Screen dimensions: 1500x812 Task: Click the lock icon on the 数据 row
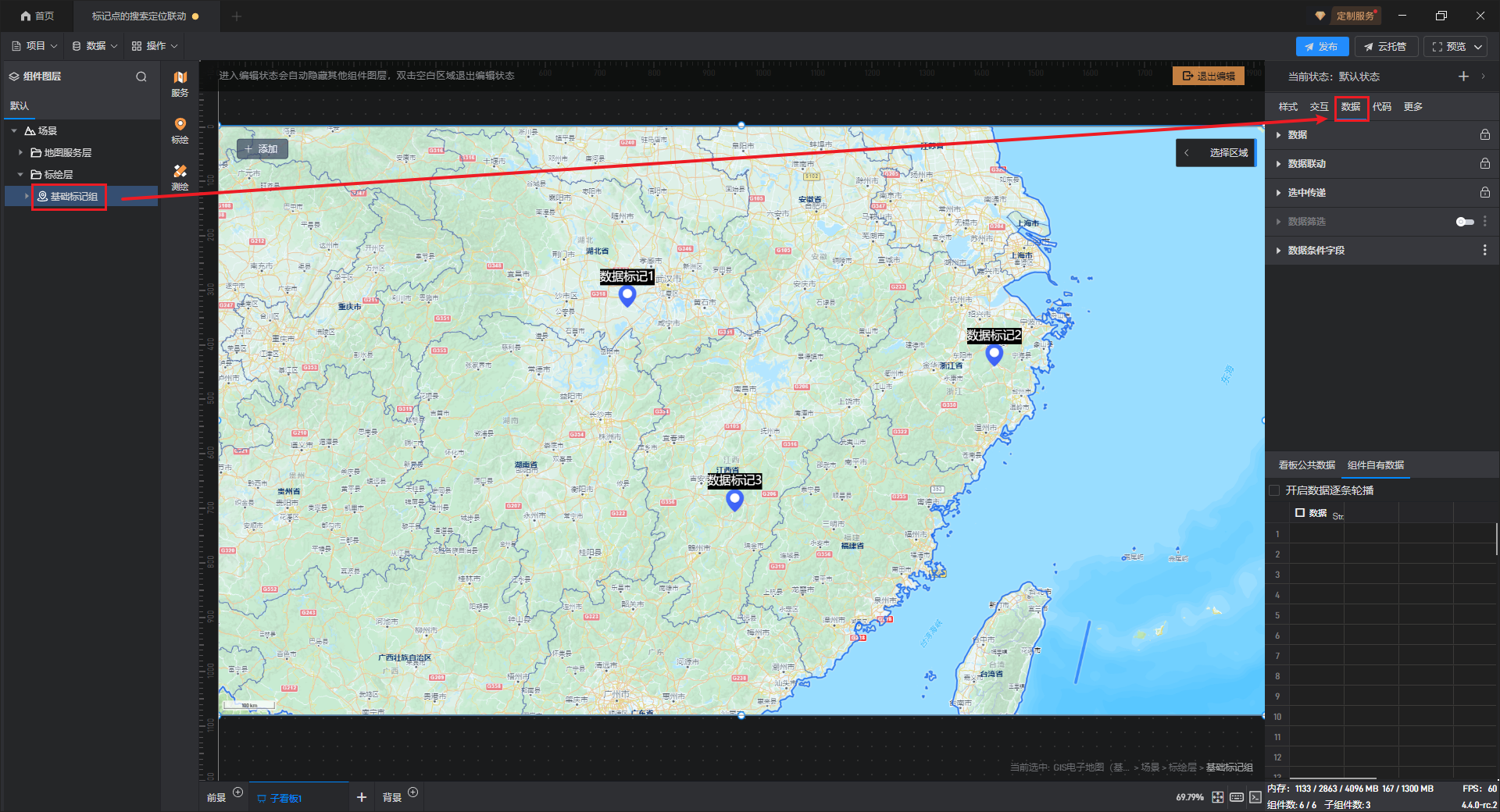[x=1484, y=135]
